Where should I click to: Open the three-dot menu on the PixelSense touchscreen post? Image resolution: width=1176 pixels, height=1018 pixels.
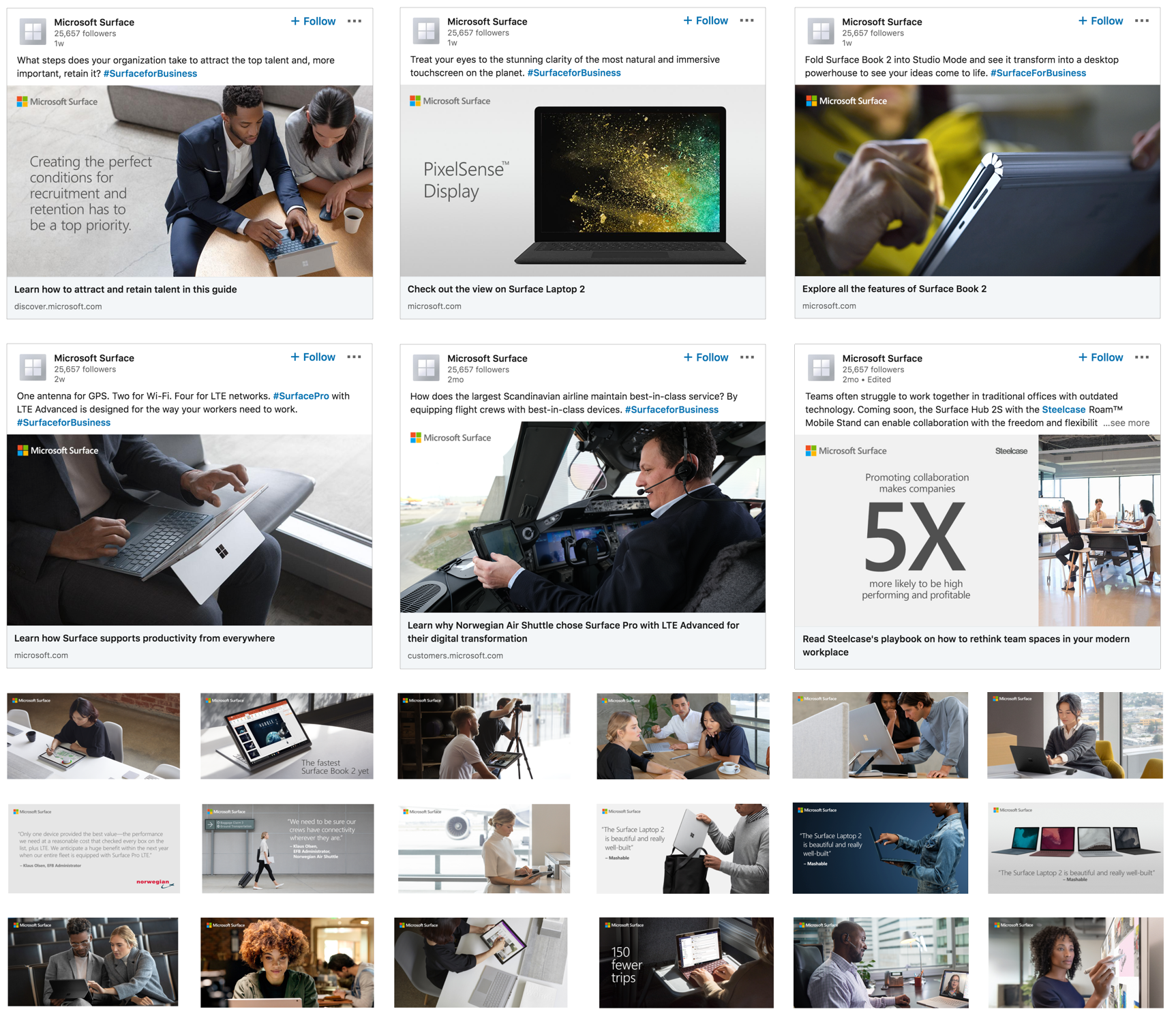tap(747, 20)
